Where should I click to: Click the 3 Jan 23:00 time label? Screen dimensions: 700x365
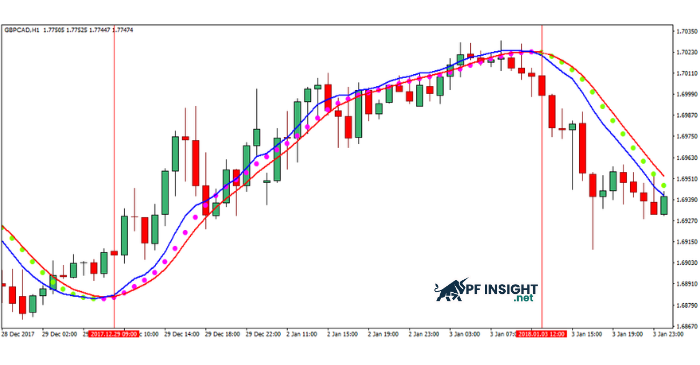coord(668,334)
